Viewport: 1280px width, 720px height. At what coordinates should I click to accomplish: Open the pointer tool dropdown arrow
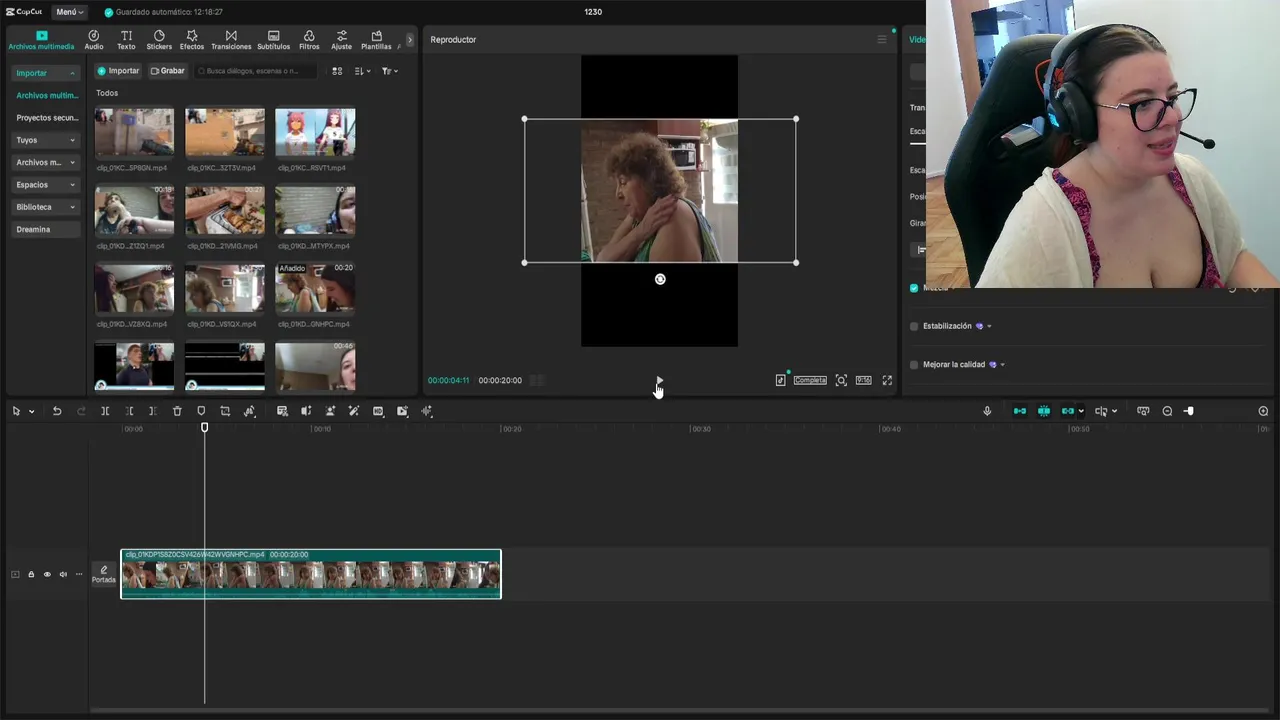(x=31, y=412)
